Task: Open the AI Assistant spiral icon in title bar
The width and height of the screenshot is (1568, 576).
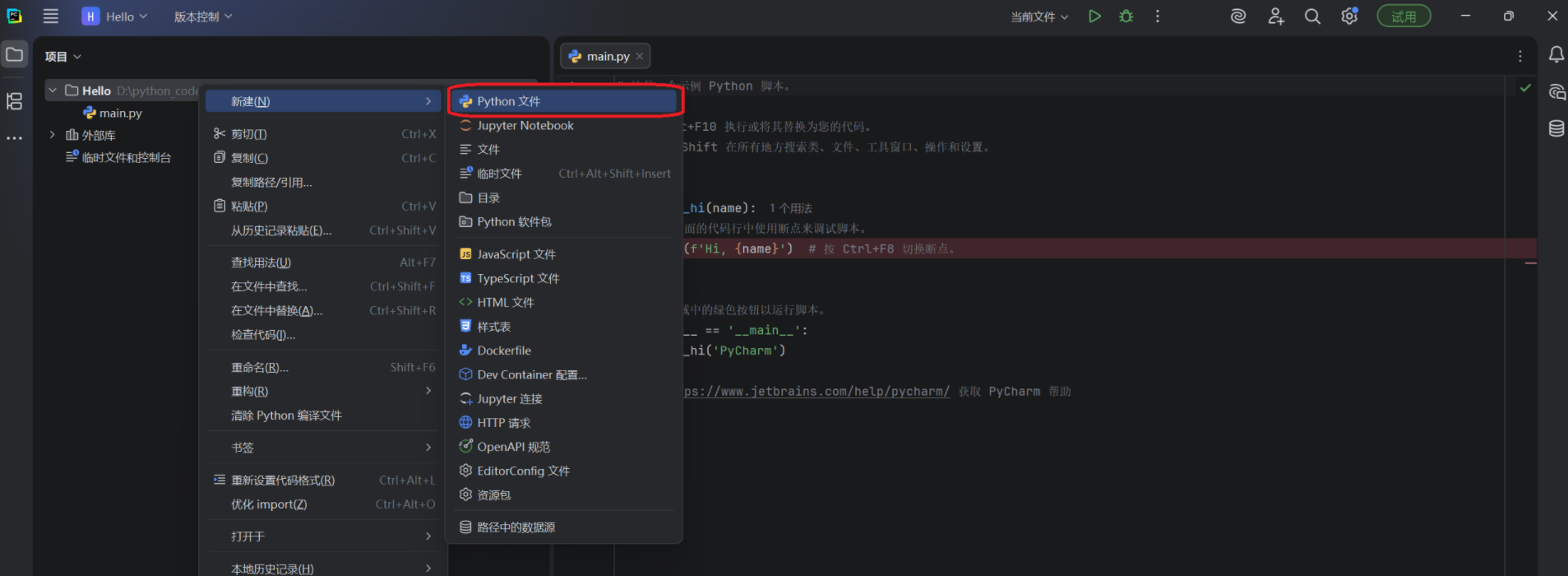Action: point(1238,16)
